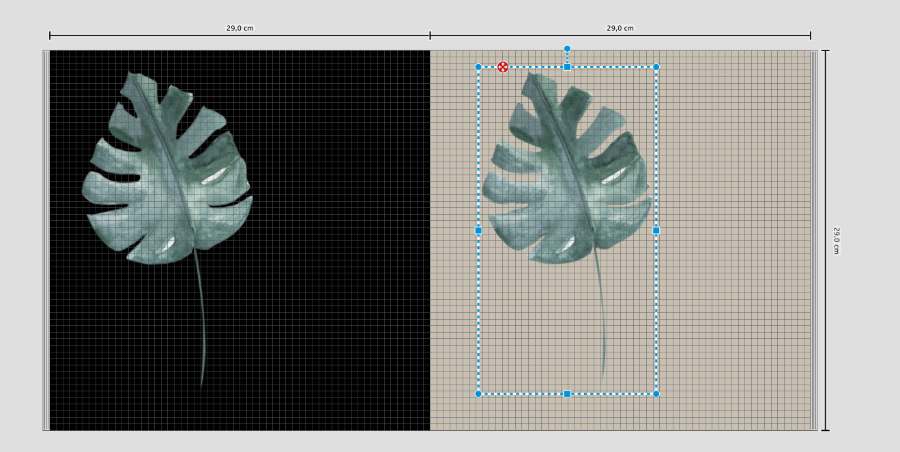Click the right page 29,0 cm width label
Screen dimensions: 900x452
tap(620, 28)
